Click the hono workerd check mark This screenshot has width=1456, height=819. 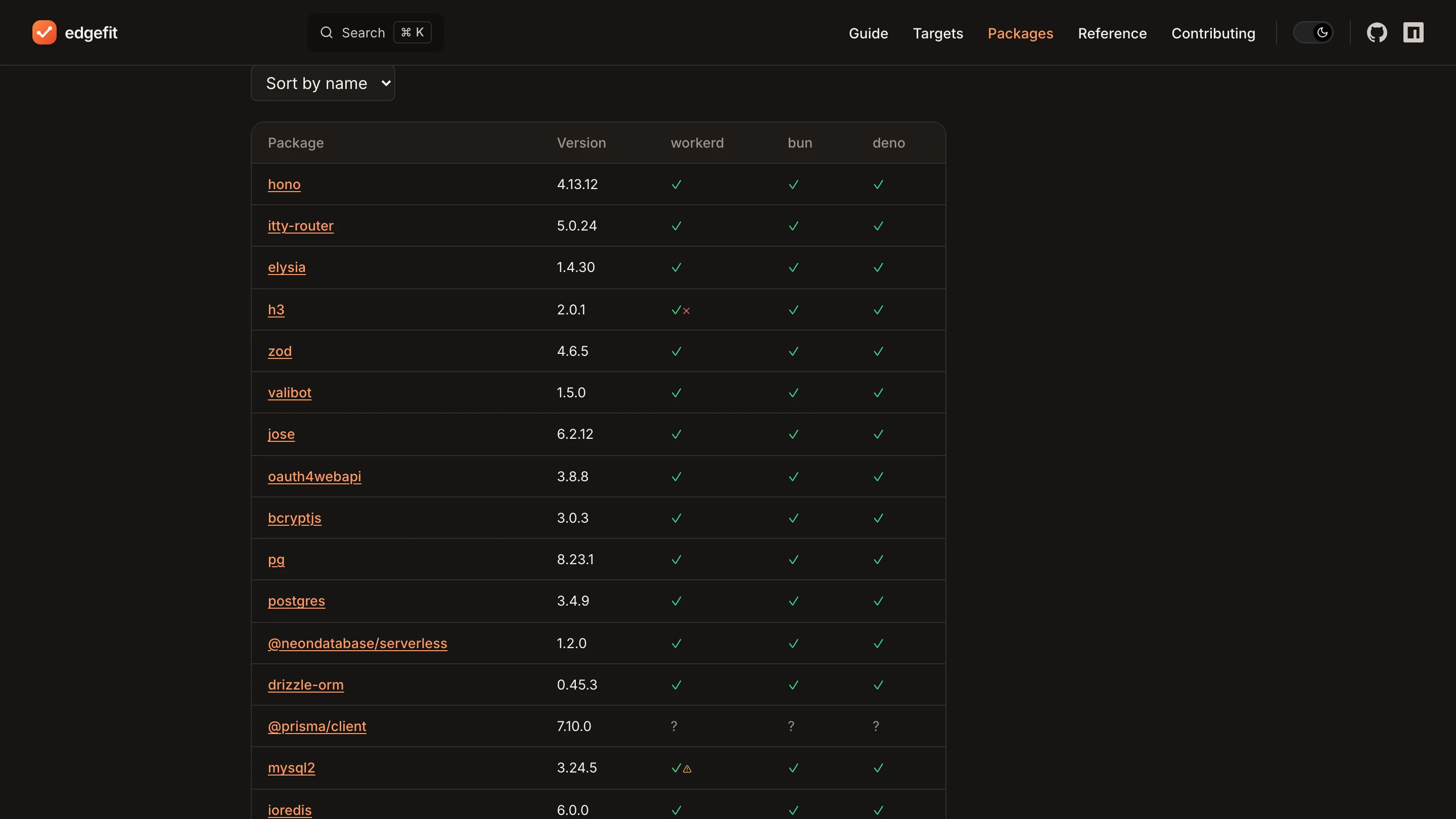coord(676,184)
